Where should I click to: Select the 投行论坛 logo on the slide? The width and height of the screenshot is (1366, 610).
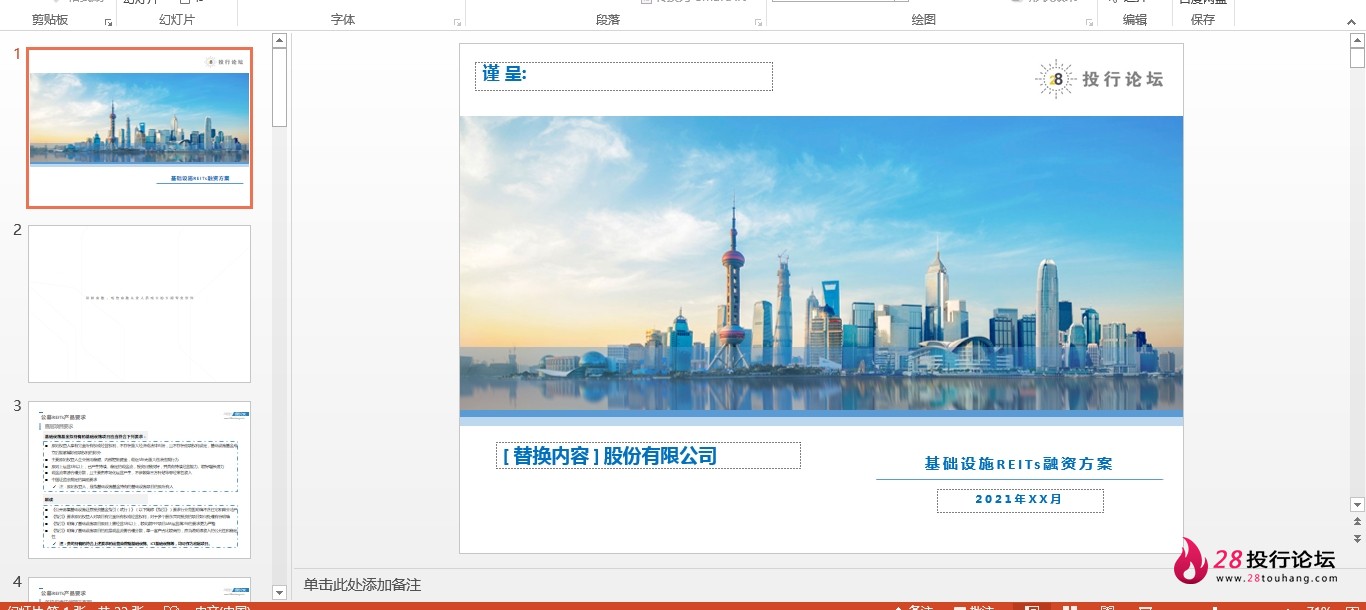pyautogui.click(x=1099, y=79)
